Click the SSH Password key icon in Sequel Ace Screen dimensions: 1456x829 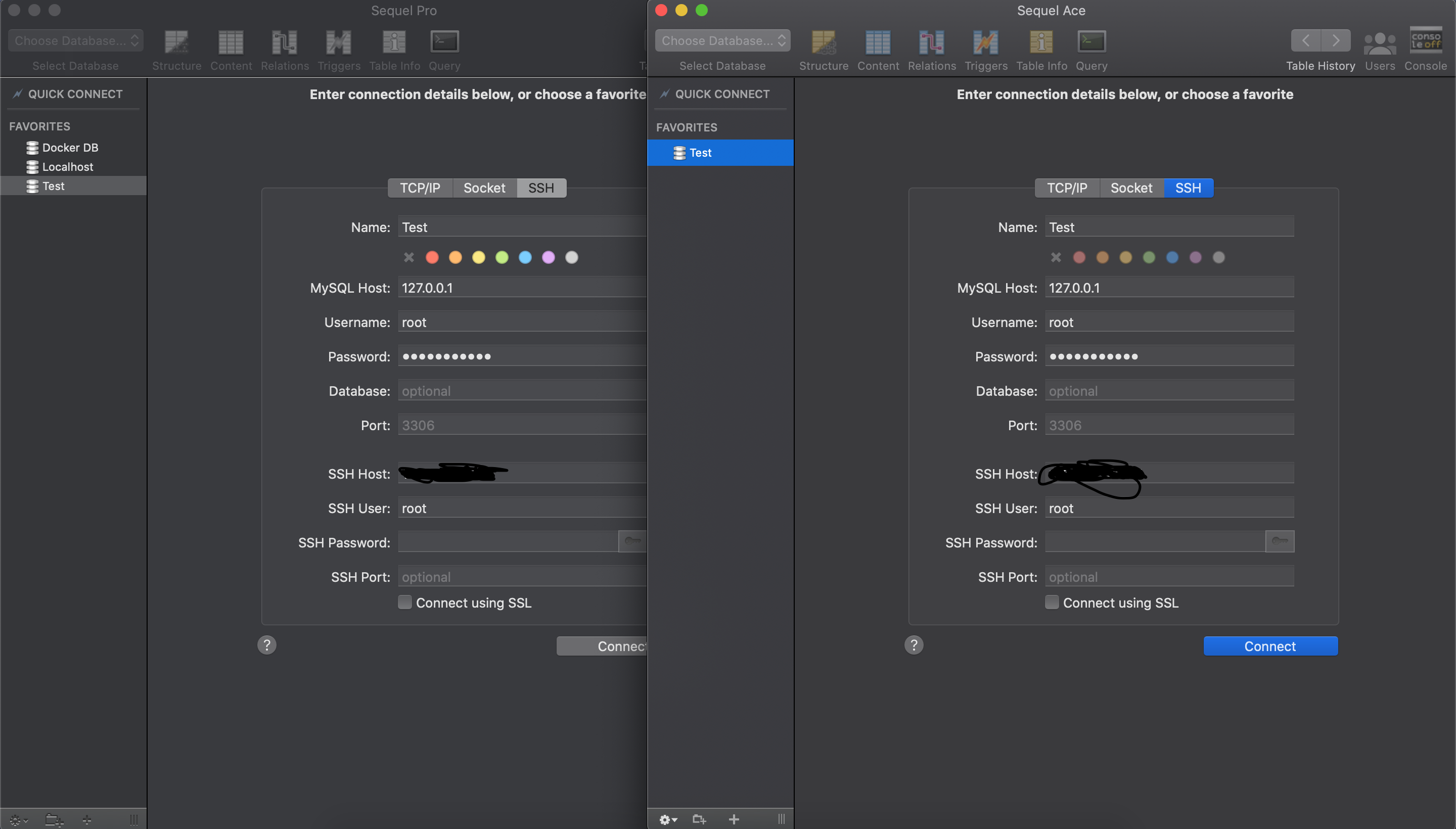1279,541
